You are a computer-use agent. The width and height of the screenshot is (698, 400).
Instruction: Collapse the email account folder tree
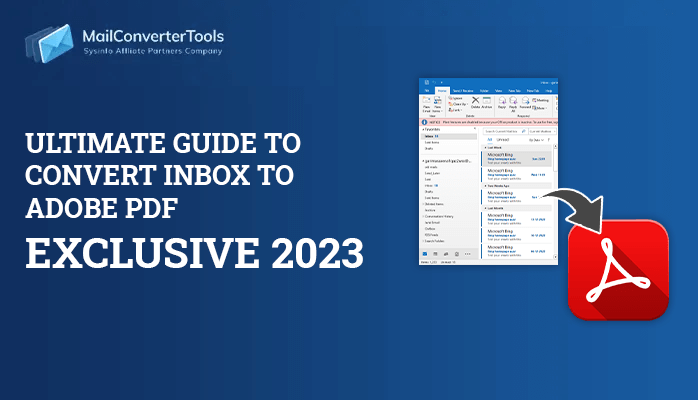coord(423,161)
